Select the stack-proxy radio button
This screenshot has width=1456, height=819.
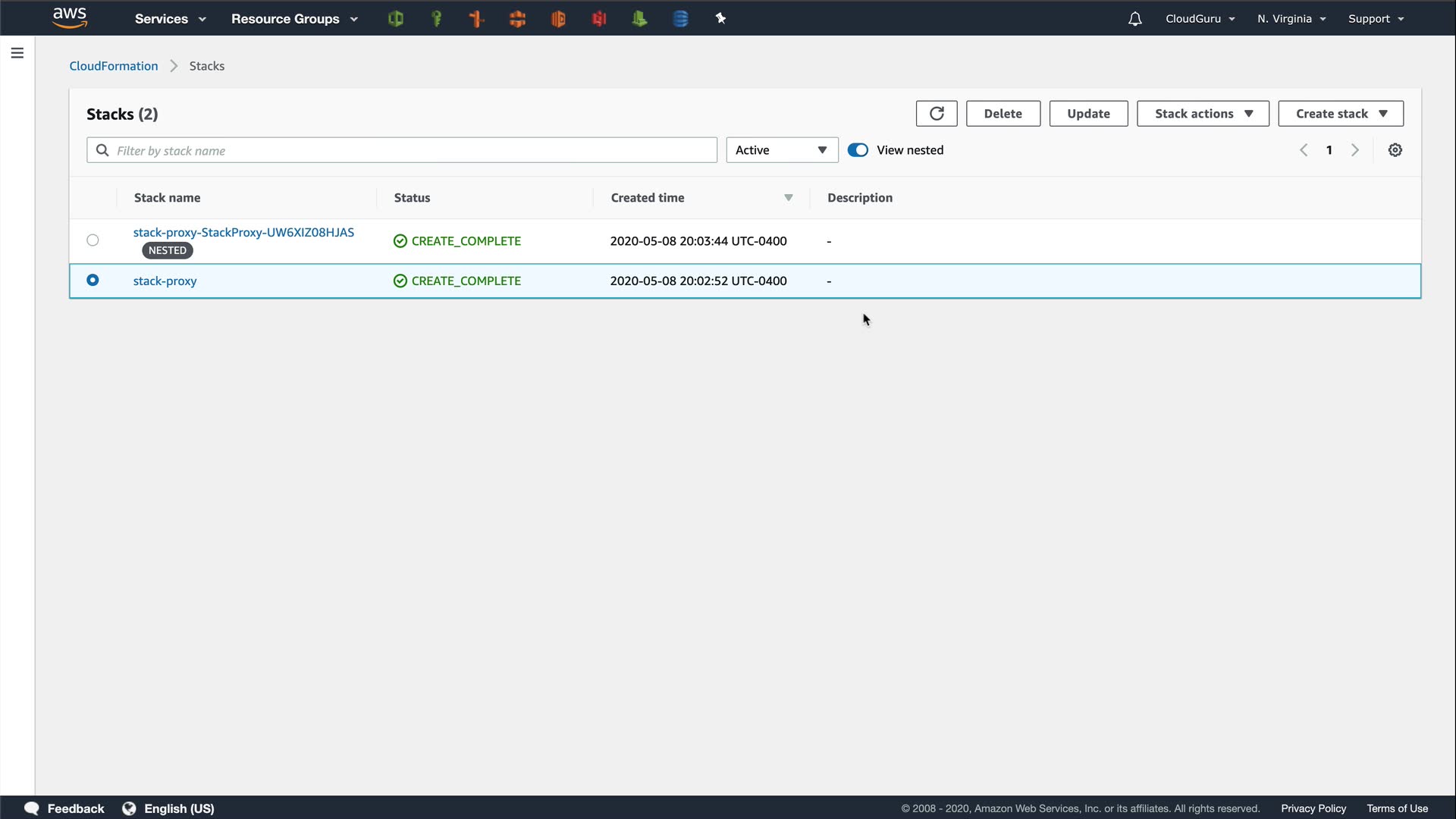(x=93, y=281)
